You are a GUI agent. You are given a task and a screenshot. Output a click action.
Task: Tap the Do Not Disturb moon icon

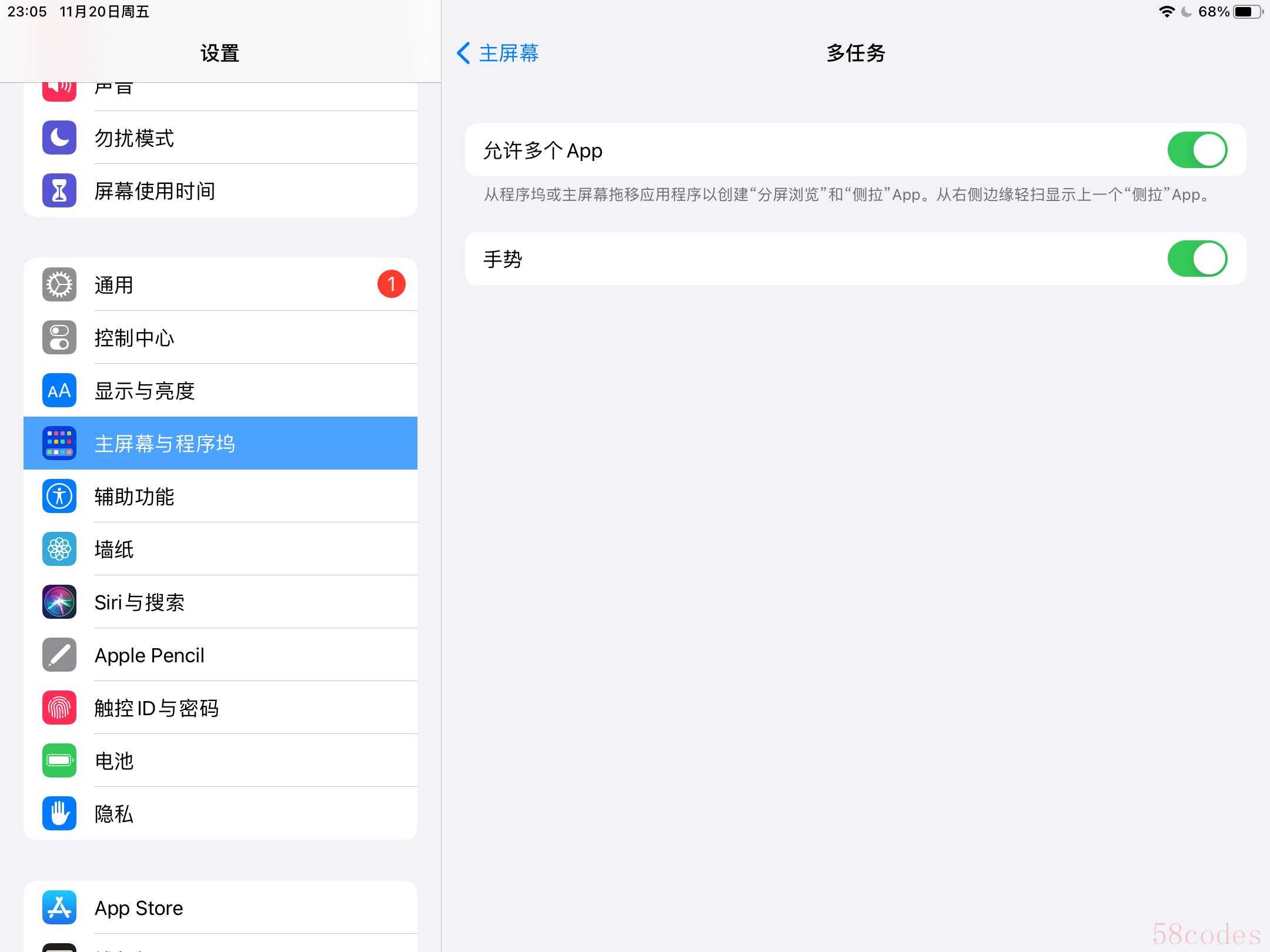point(59,138)
